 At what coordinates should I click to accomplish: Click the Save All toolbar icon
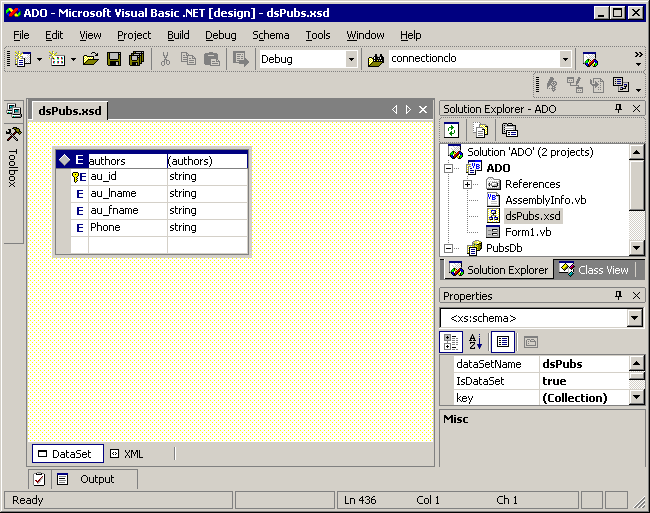136,59
